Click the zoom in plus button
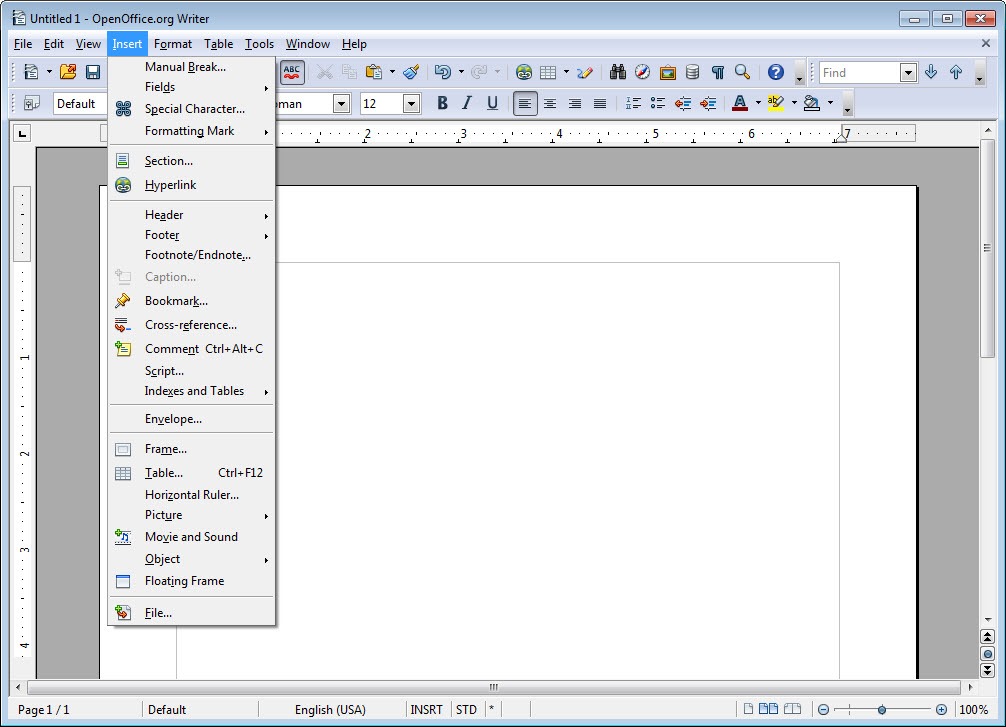Viewport: 1006px width, 727px height. point(941,710)
